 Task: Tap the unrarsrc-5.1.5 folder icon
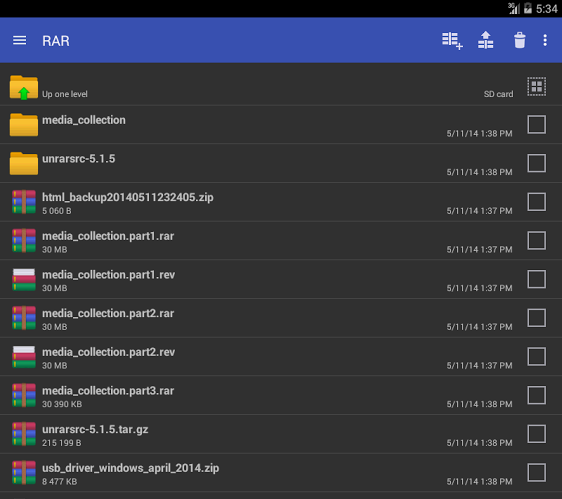tap(24, 163)
